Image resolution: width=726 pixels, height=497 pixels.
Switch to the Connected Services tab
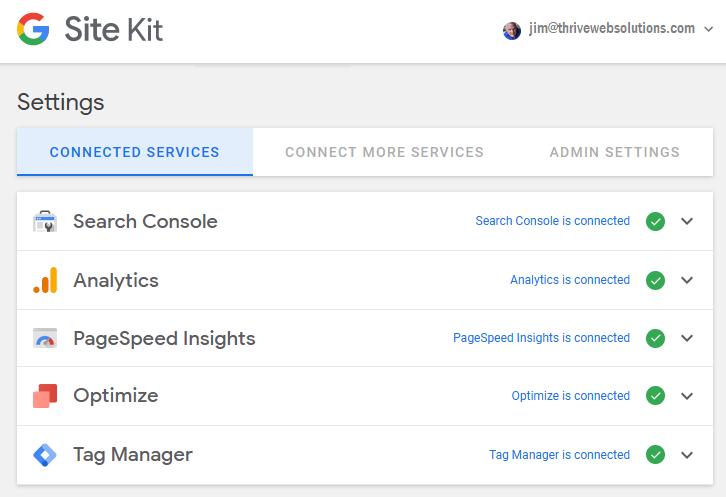[135, 152]
